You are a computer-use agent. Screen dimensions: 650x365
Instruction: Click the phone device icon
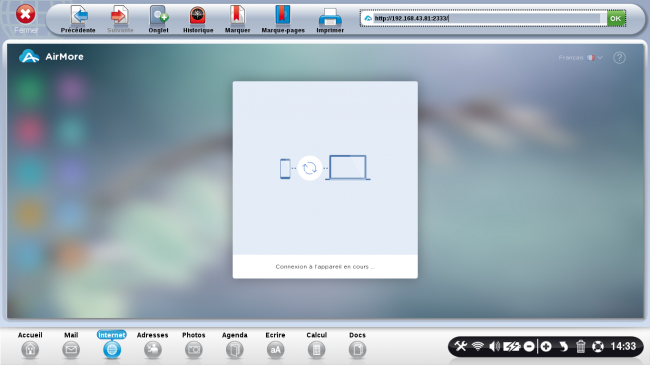pos(285,168)
